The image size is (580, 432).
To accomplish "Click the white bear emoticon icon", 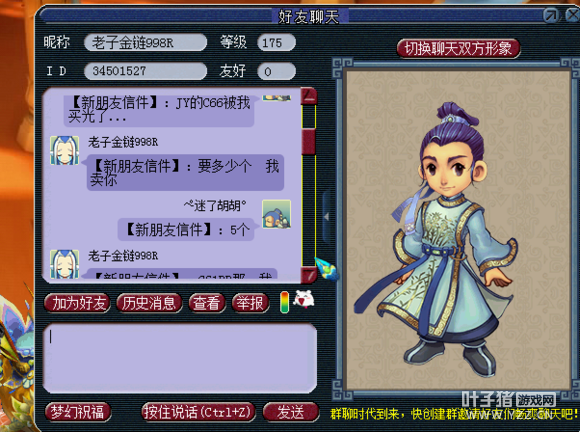I will coord(304,299).
